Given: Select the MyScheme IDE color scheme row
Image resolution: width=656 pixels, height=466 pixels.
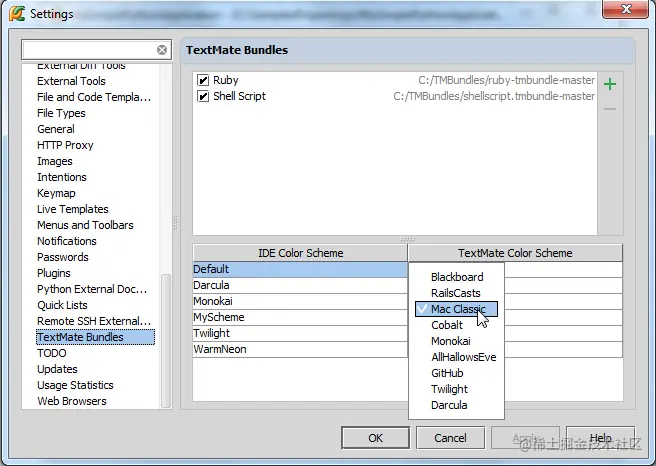Looking at the screenshot, I should (x=300, y=317).
